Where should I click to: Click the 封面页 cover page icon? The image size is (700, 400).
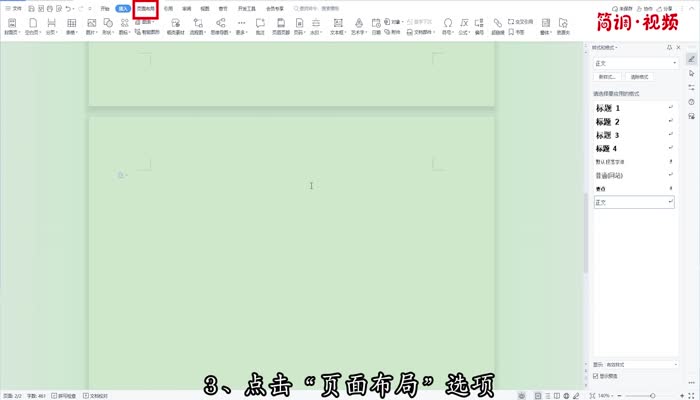click(10, 24)
